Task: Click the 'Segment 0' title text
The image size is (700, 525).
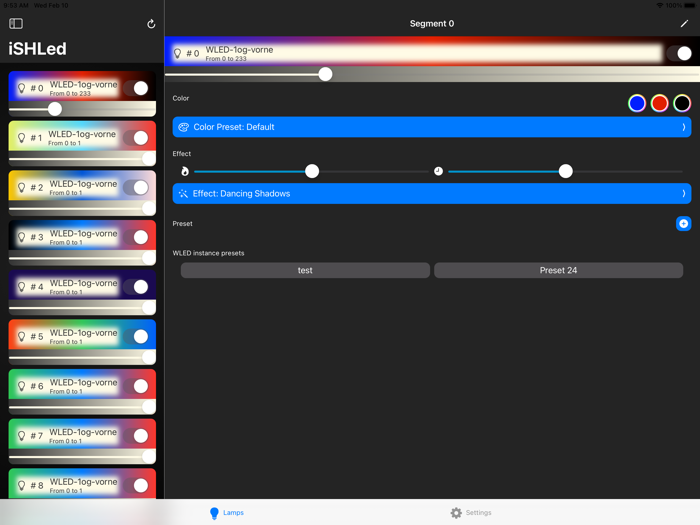Action: (x=432, y=24)
